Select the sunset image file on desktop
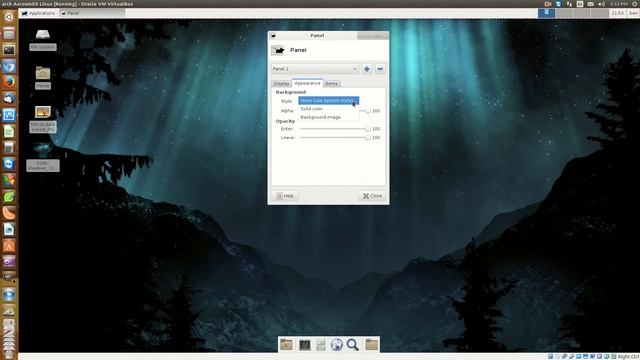Viewport: 640px width, 360px height. pyautogui.click(x=43, y=118)
